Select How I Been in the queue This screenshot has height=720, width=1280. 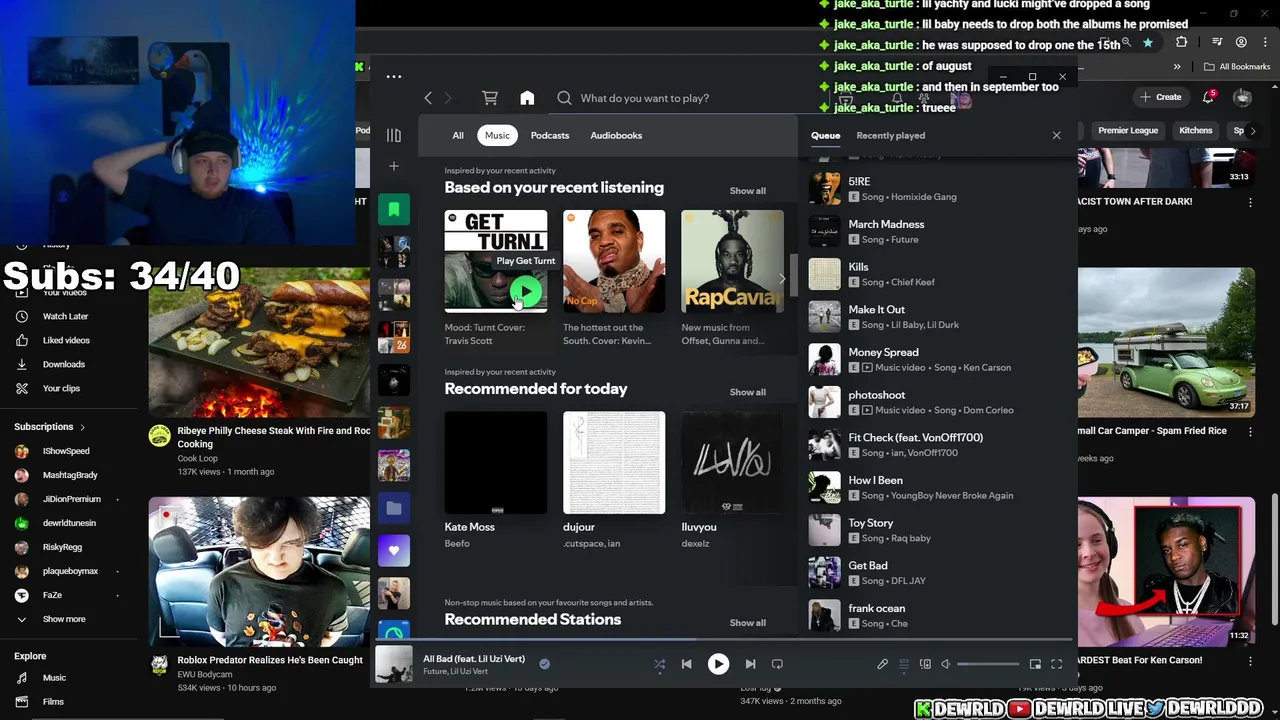point(935,487)
